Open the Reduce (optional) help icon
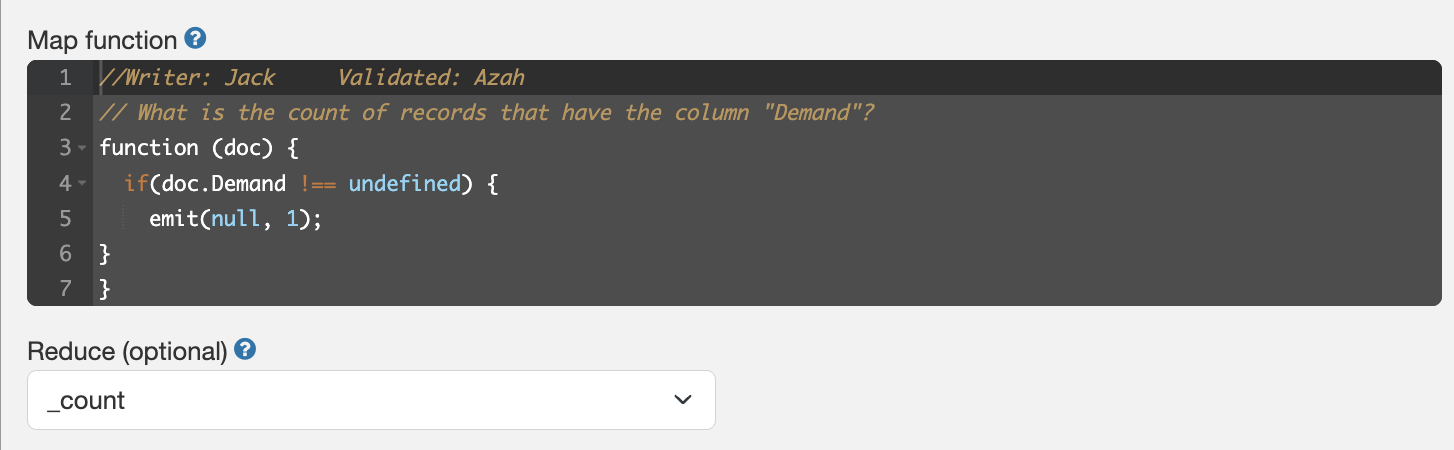Image resolution: width=1454 pixels, height=450 pixels. tap(245, 351)
